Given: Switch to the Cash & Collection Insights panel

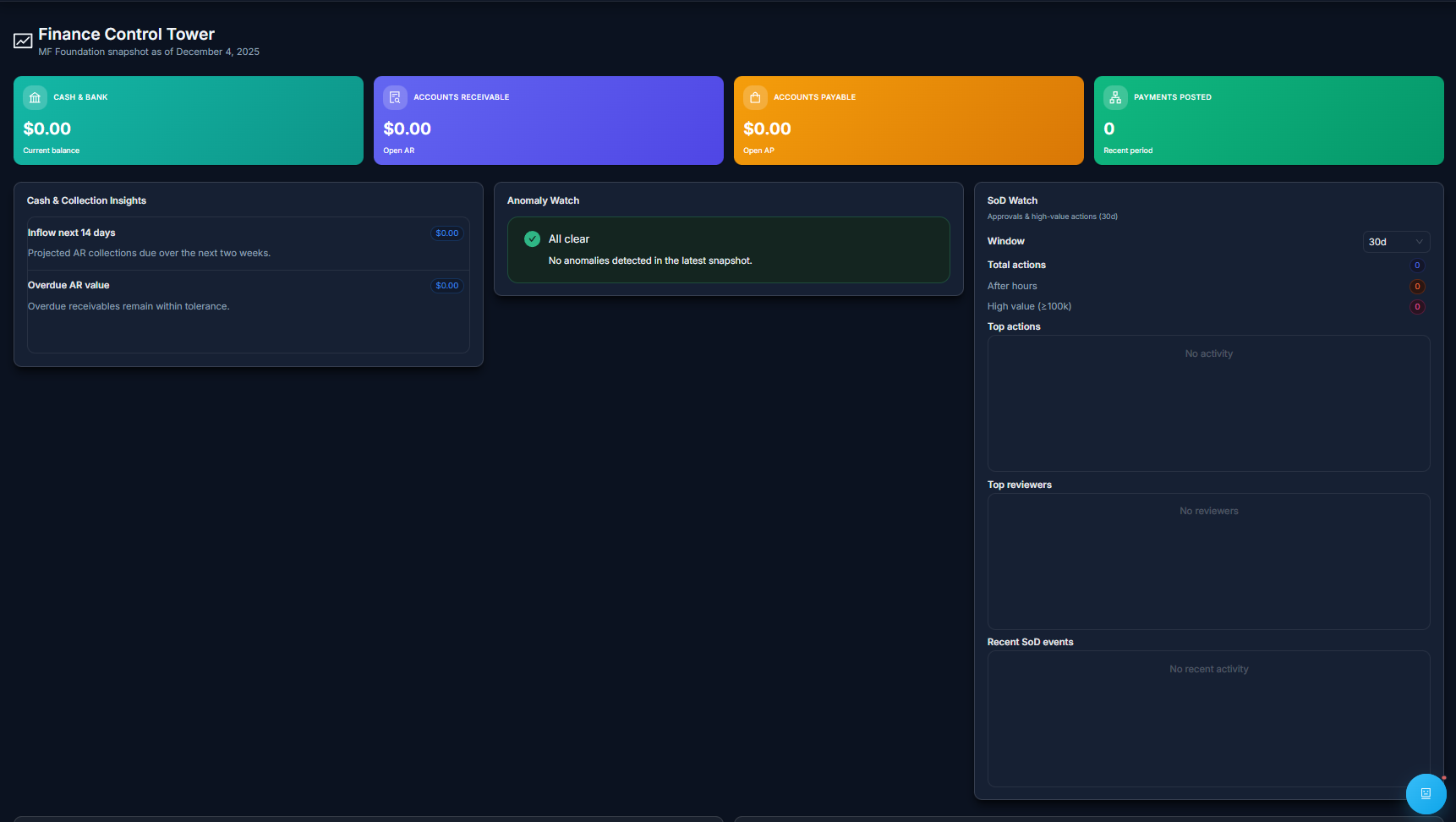Looking at the screenshot, I should coord(86,200).
